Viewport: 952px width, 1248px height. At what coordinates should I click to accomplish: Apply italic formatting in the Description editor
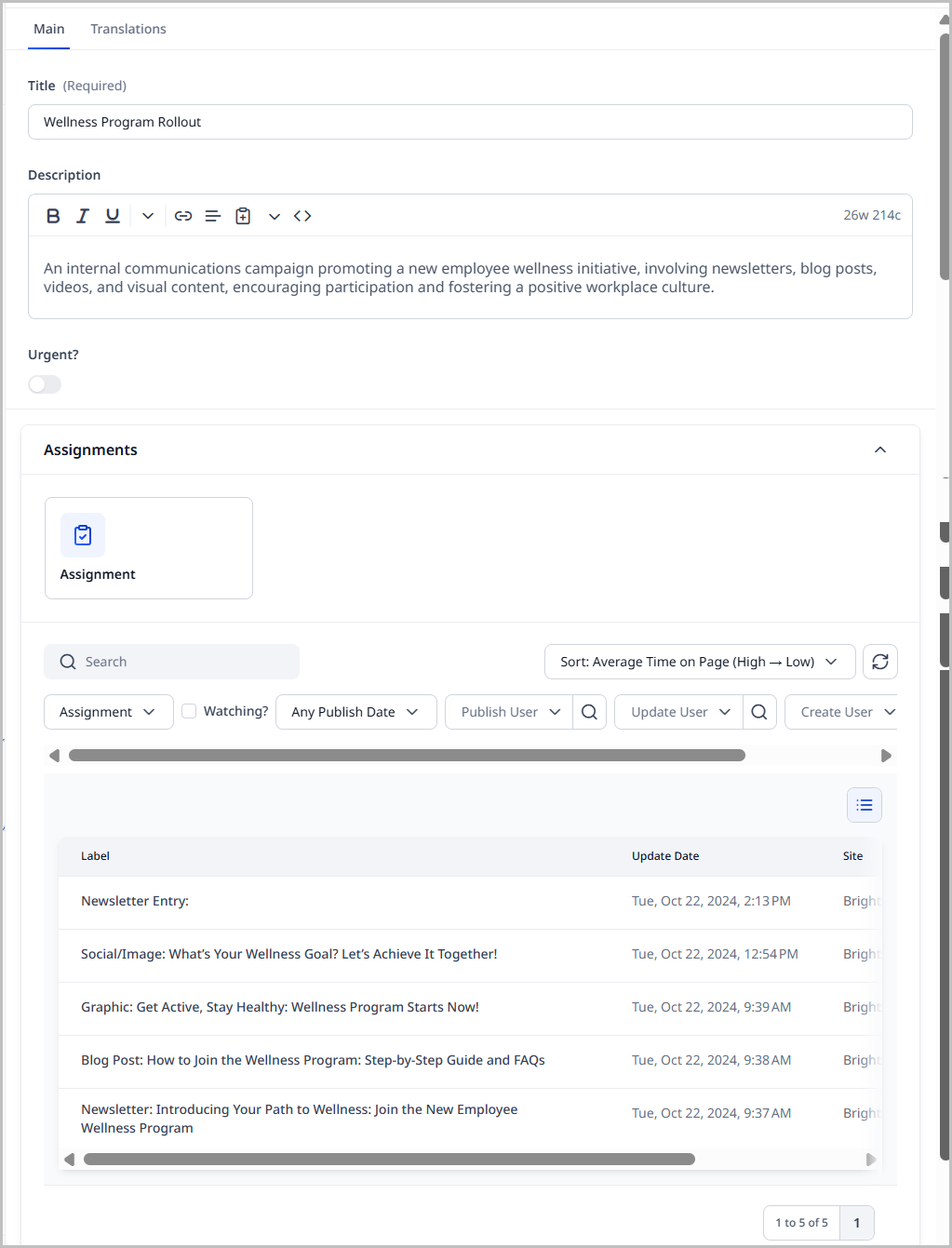82,215
